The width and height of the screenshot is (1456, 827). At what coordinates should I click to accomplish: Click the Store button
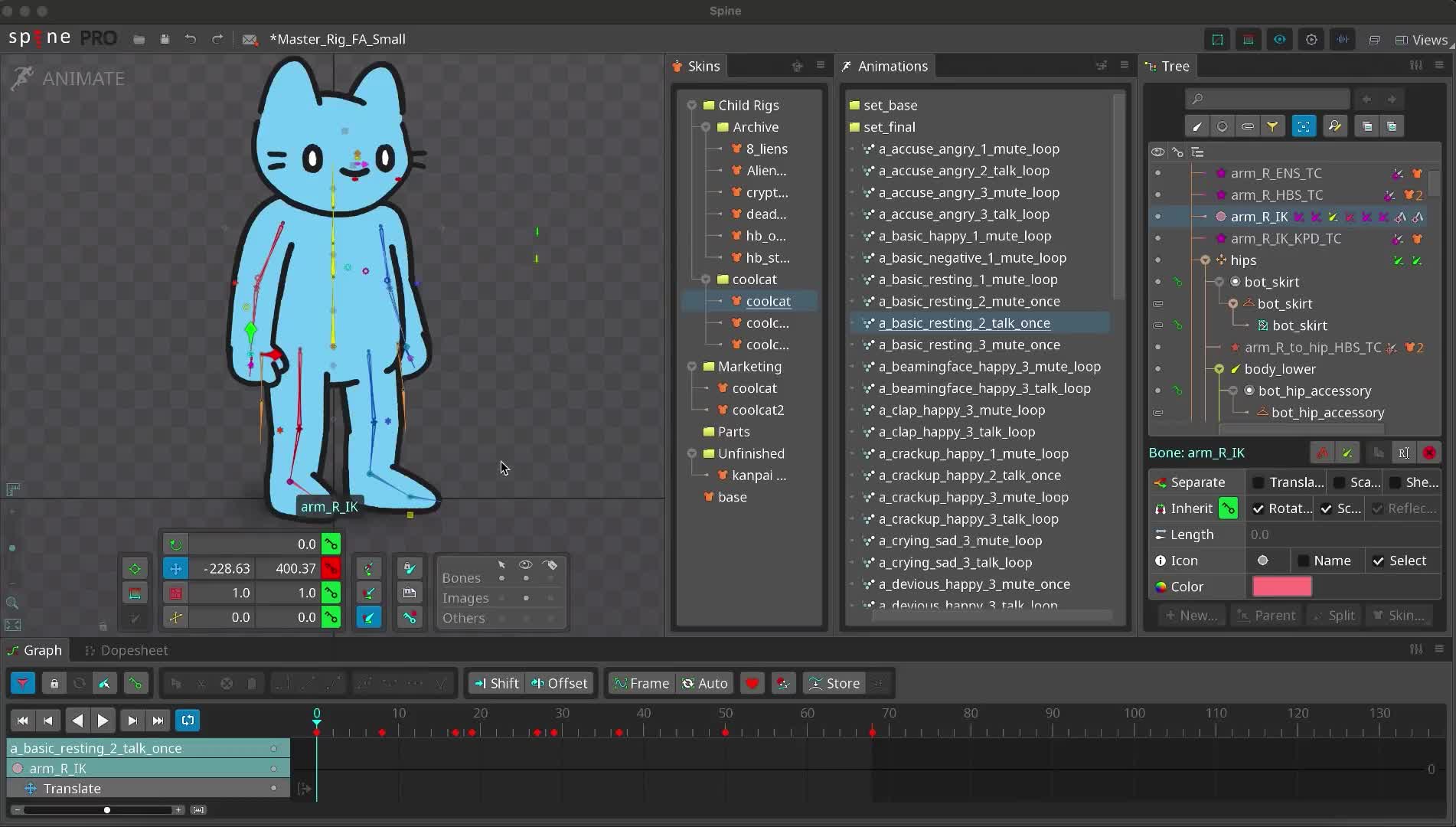(x=834, y=683)
